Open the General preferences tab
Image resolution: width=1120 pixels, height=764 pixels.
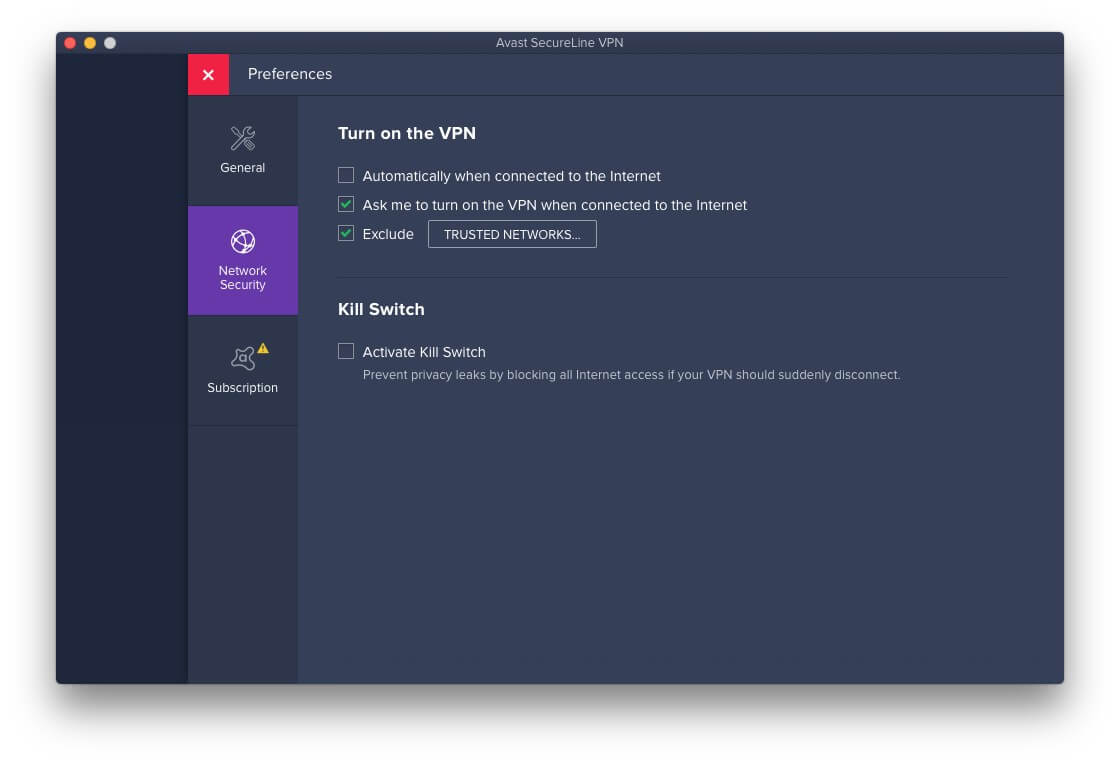242,151
